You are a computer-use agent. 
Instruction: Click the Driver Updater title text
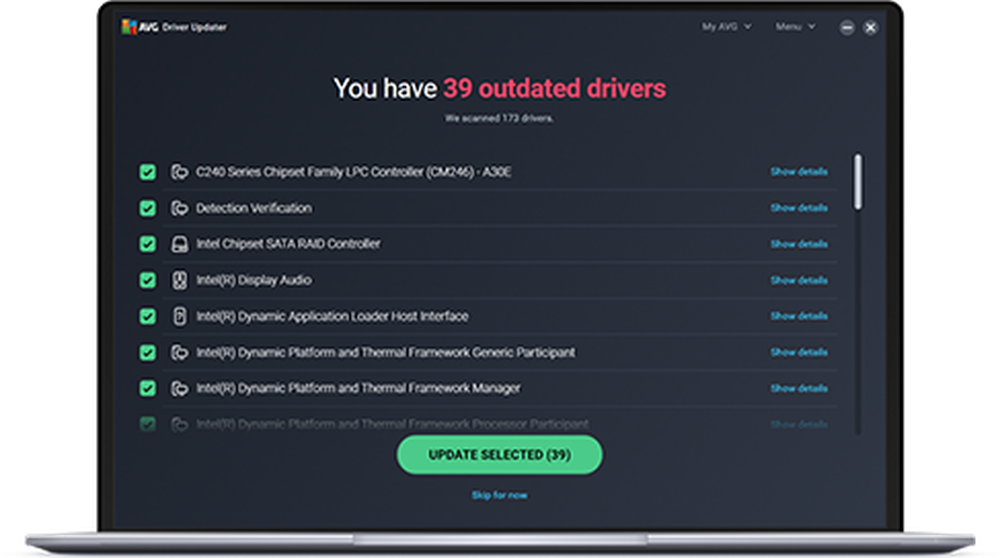click(195, 27)
